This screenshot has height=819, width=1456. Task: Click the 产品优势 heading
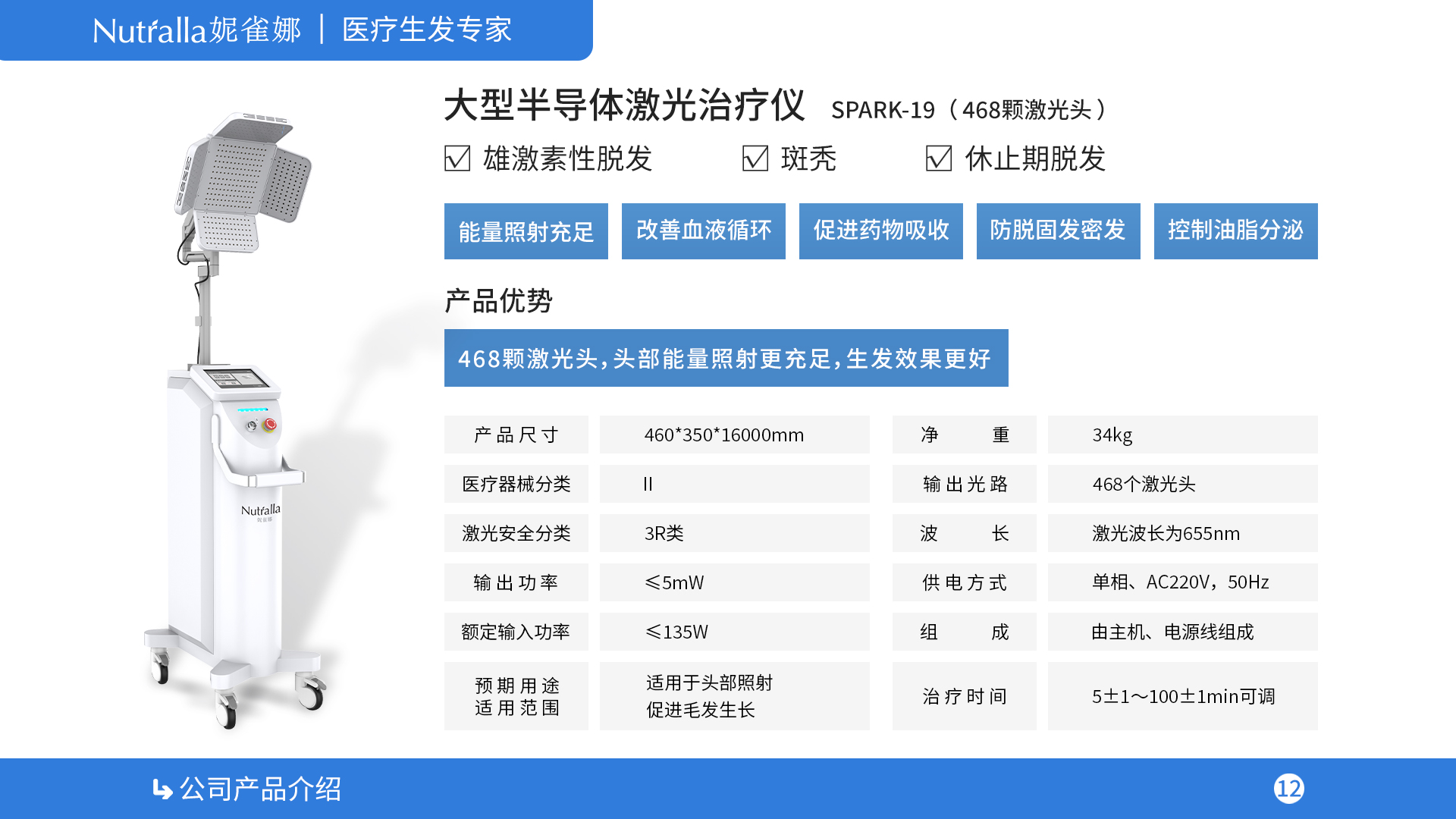coord(498,301)
